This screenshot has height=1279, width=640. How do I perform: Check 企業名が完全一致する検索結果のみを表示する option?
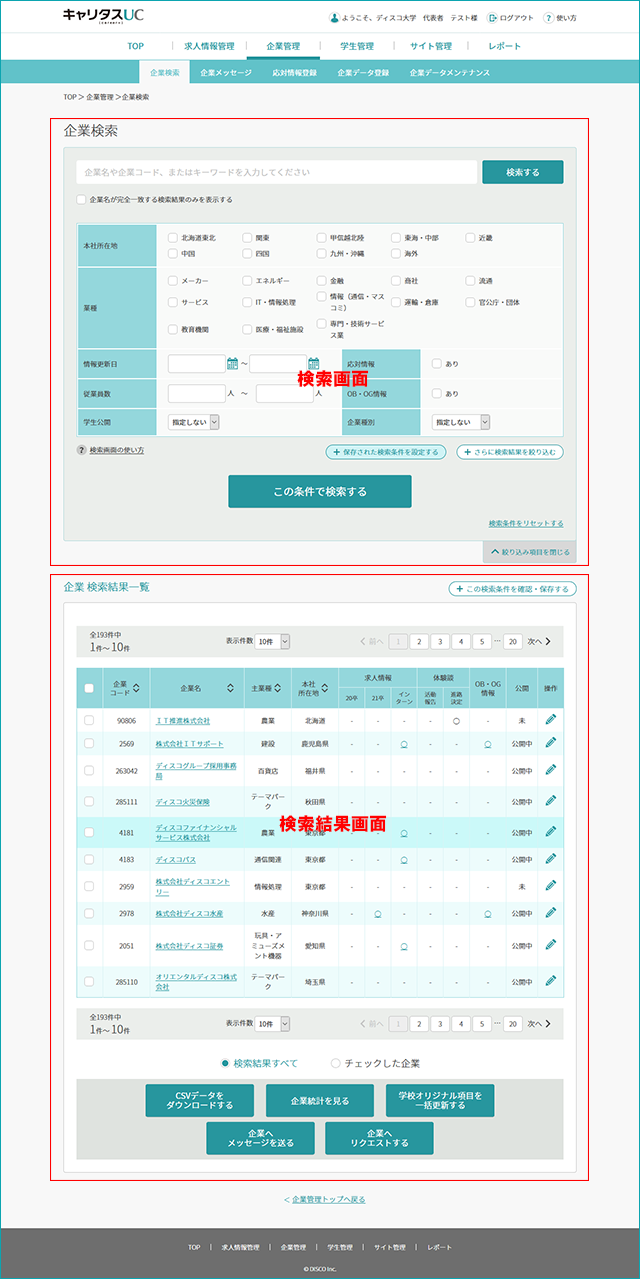click(82, 199)
